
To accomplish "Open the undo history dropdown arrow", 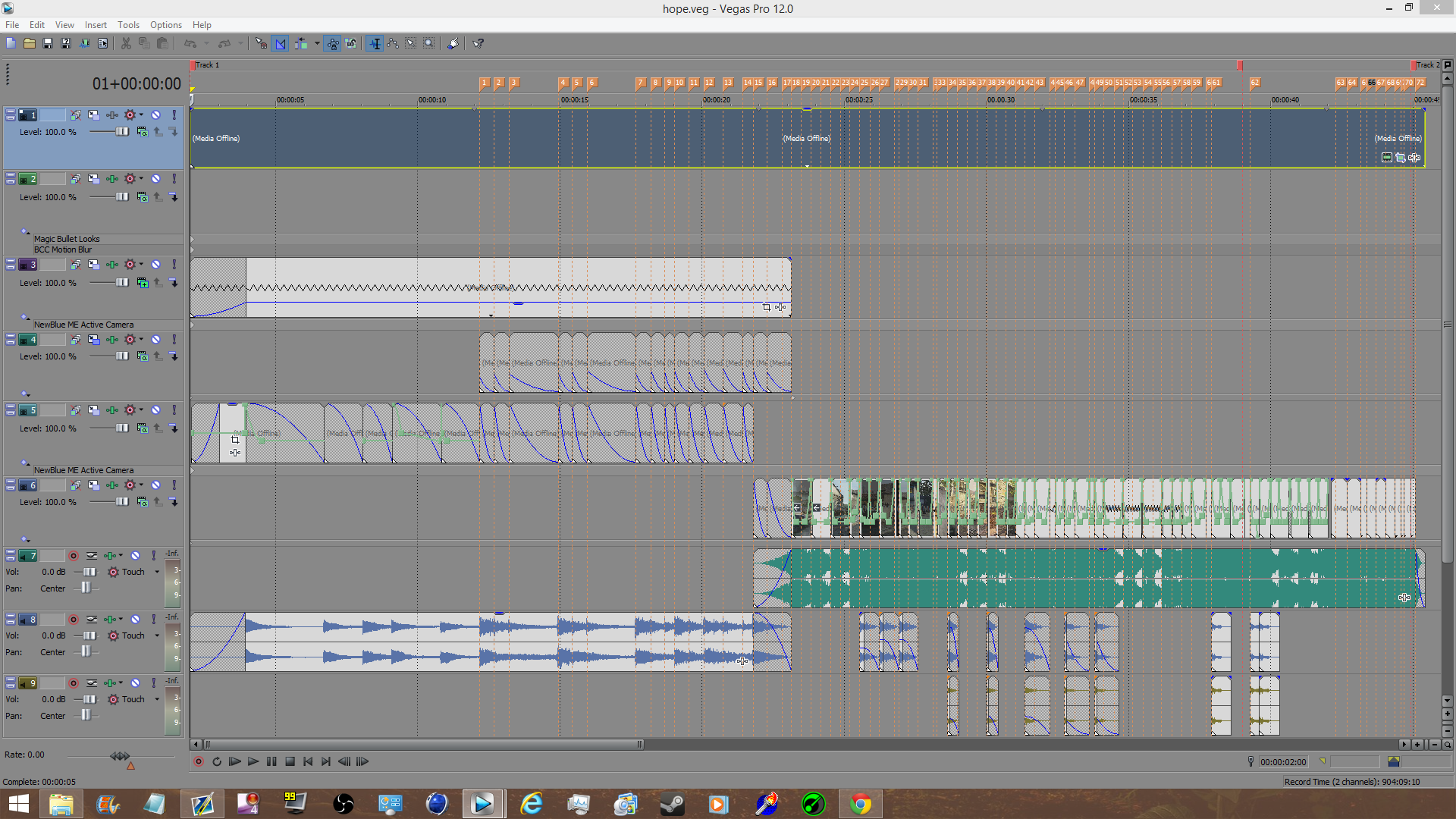I will [x=206, y=43].
